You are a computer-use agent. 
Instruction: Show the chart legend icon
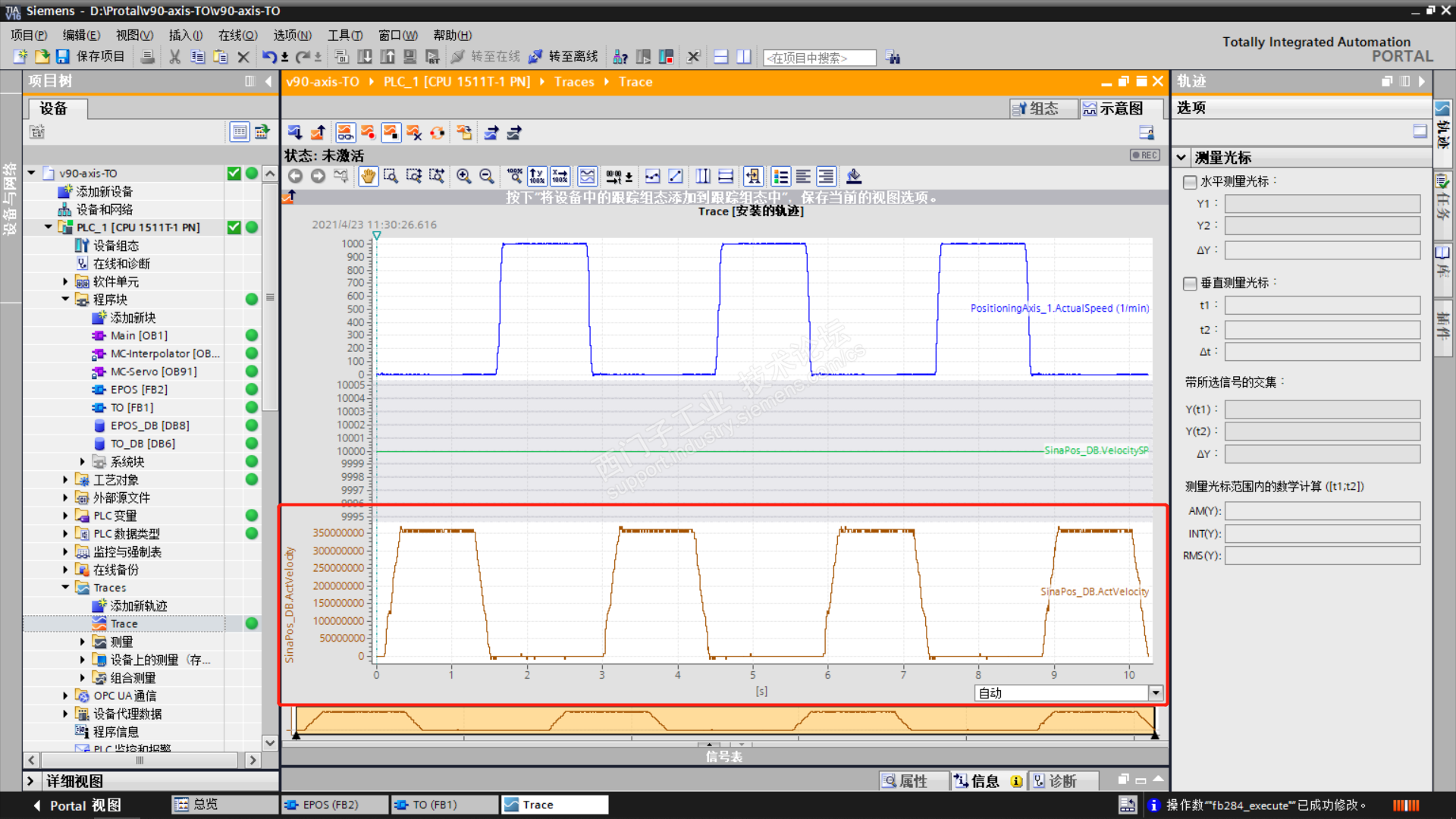[x=780, y=177]
